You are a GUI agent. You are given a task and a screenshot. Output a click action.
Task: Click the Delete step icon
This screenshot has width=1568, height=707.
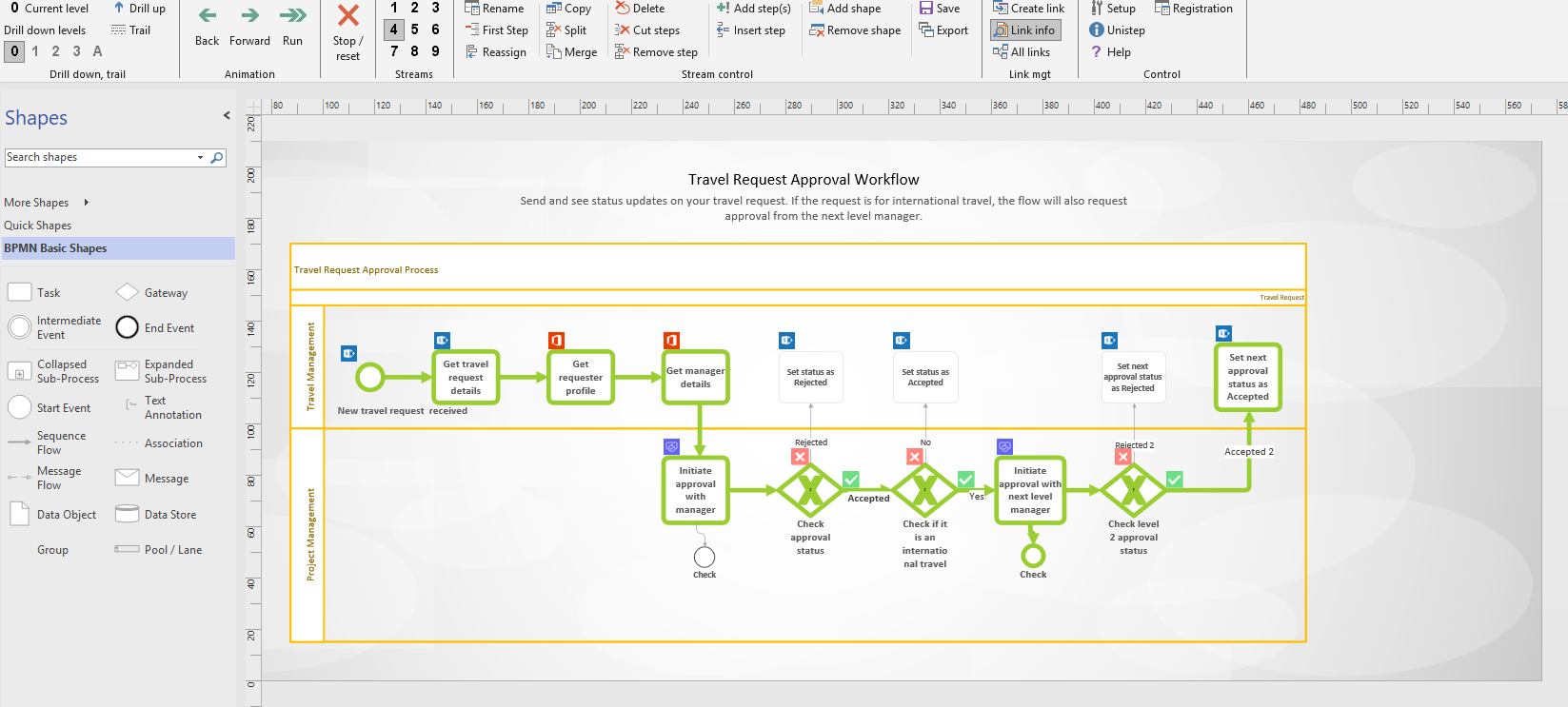click(x=623, y=9)
